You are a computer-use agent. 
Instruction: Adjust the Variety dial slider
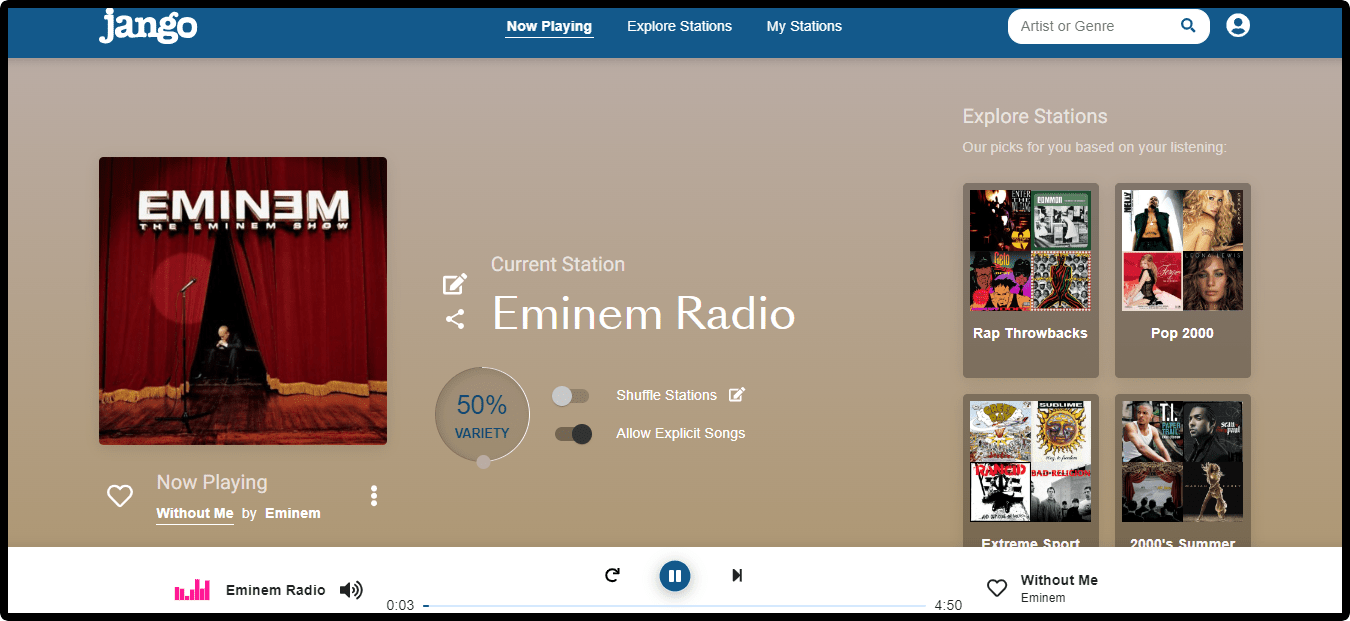(x=482, y=461)
